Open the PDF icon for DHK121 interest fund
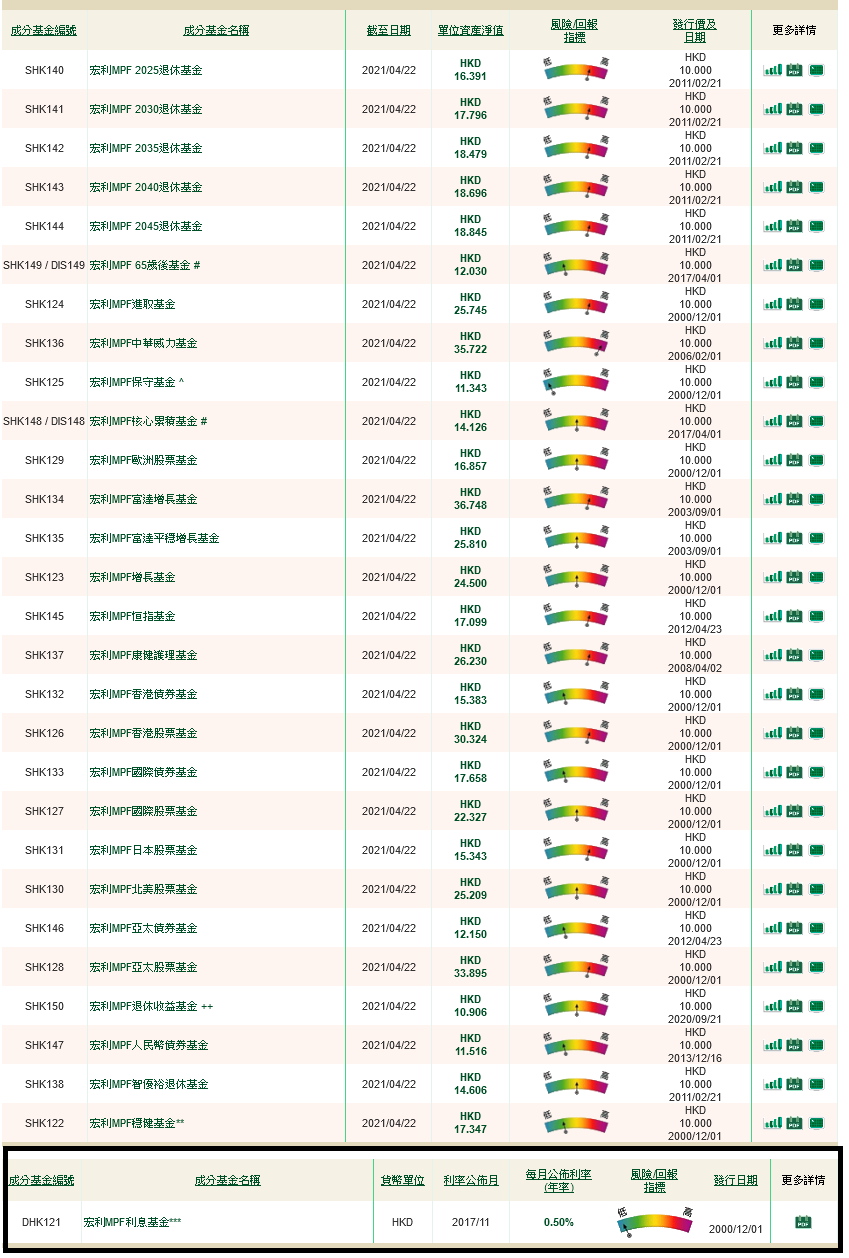This screenshot has height=1258, width=849. [x=803, y=1221]
